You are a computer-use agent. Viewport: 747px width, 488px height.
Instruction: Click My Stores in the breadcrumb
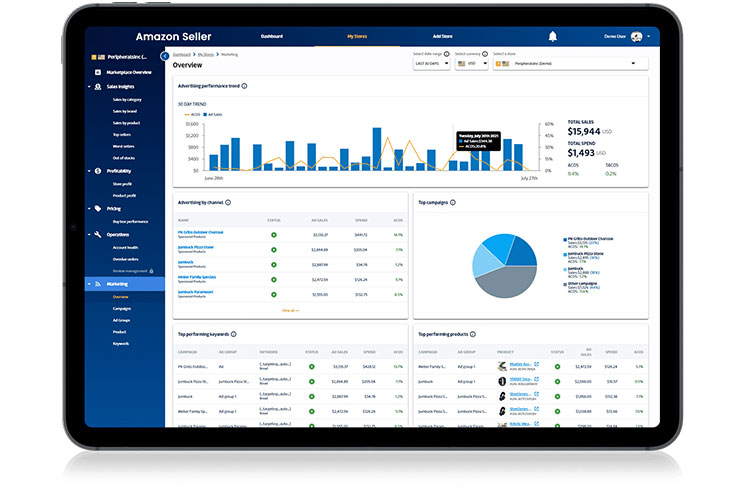(206, 54)
